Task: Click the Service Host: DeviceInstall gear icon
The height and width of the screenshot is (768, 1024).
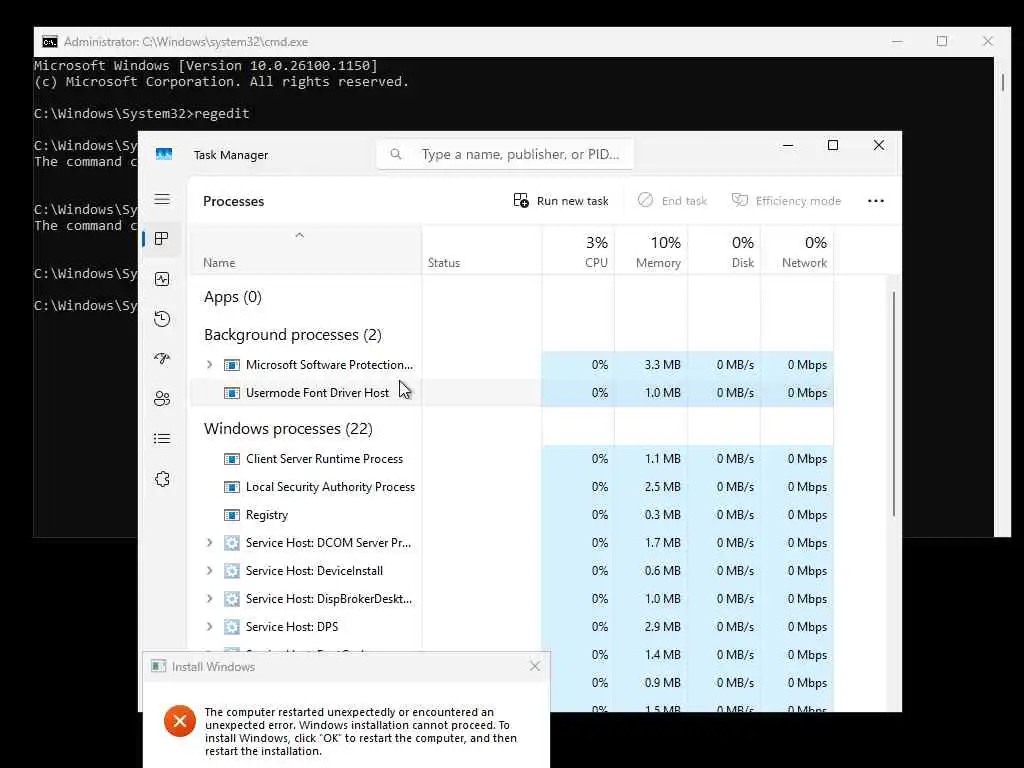Action: (232, 571)
